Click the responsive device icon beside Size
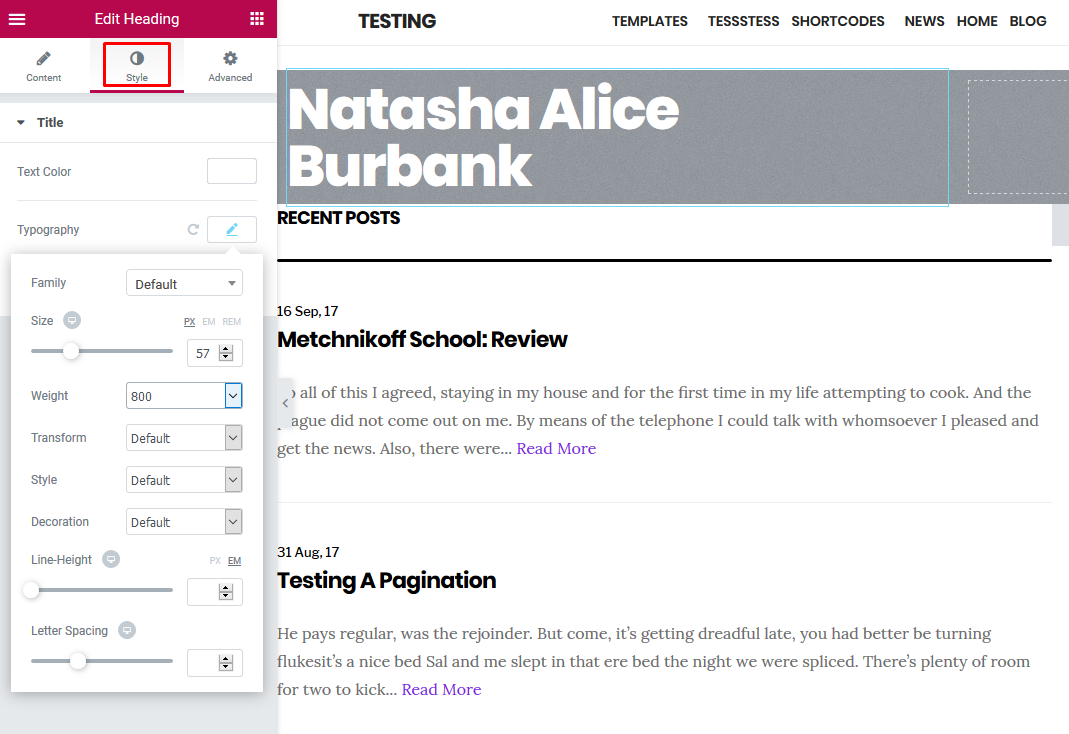Image resolution: width=1069 pixels, height=734 pixels. click(x=72, y=320)
